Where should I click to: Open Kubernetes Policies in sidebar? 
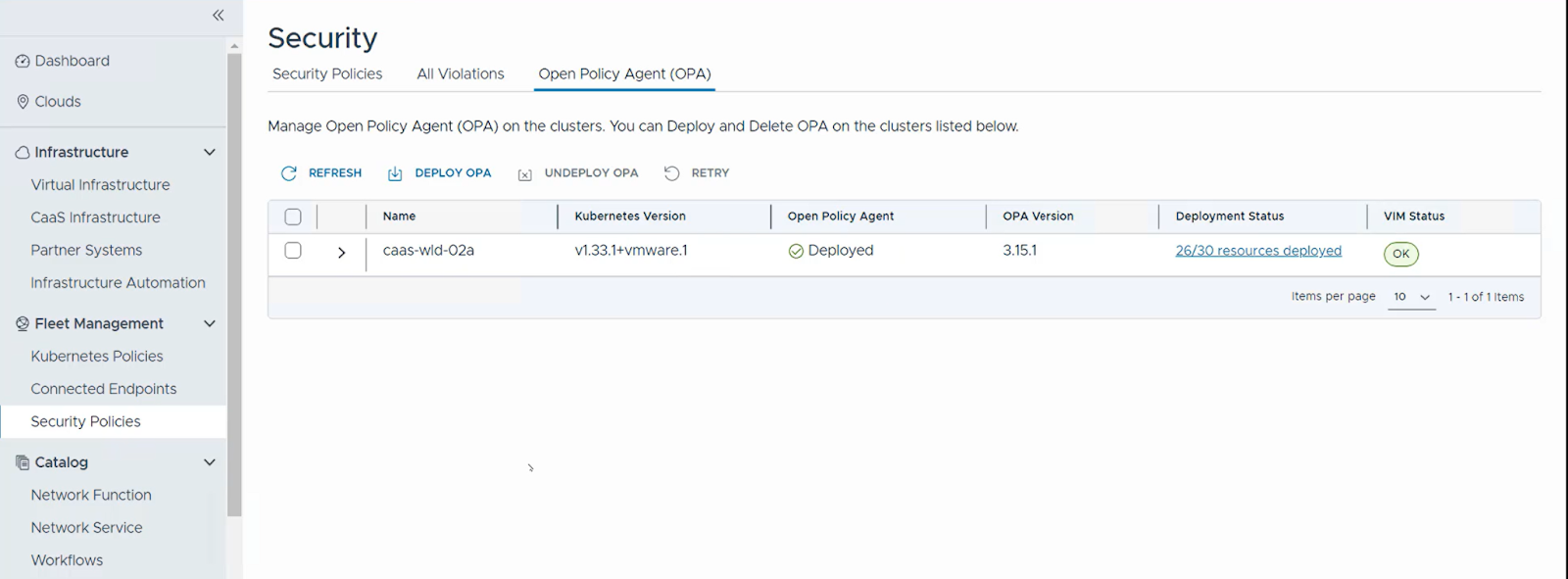(x=97, y=357)
